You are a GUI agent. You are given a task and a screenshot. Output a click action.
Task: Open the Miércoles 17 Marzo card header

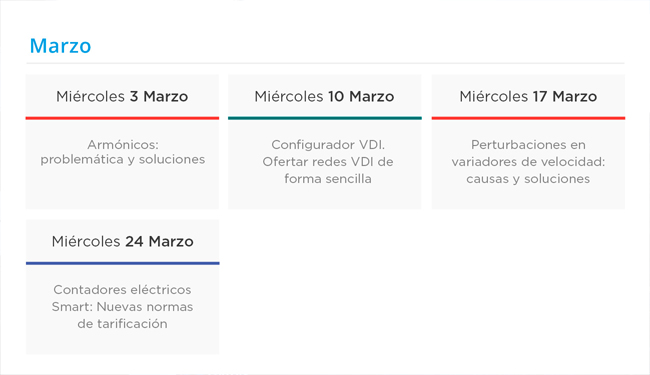[x=528, y=96]
